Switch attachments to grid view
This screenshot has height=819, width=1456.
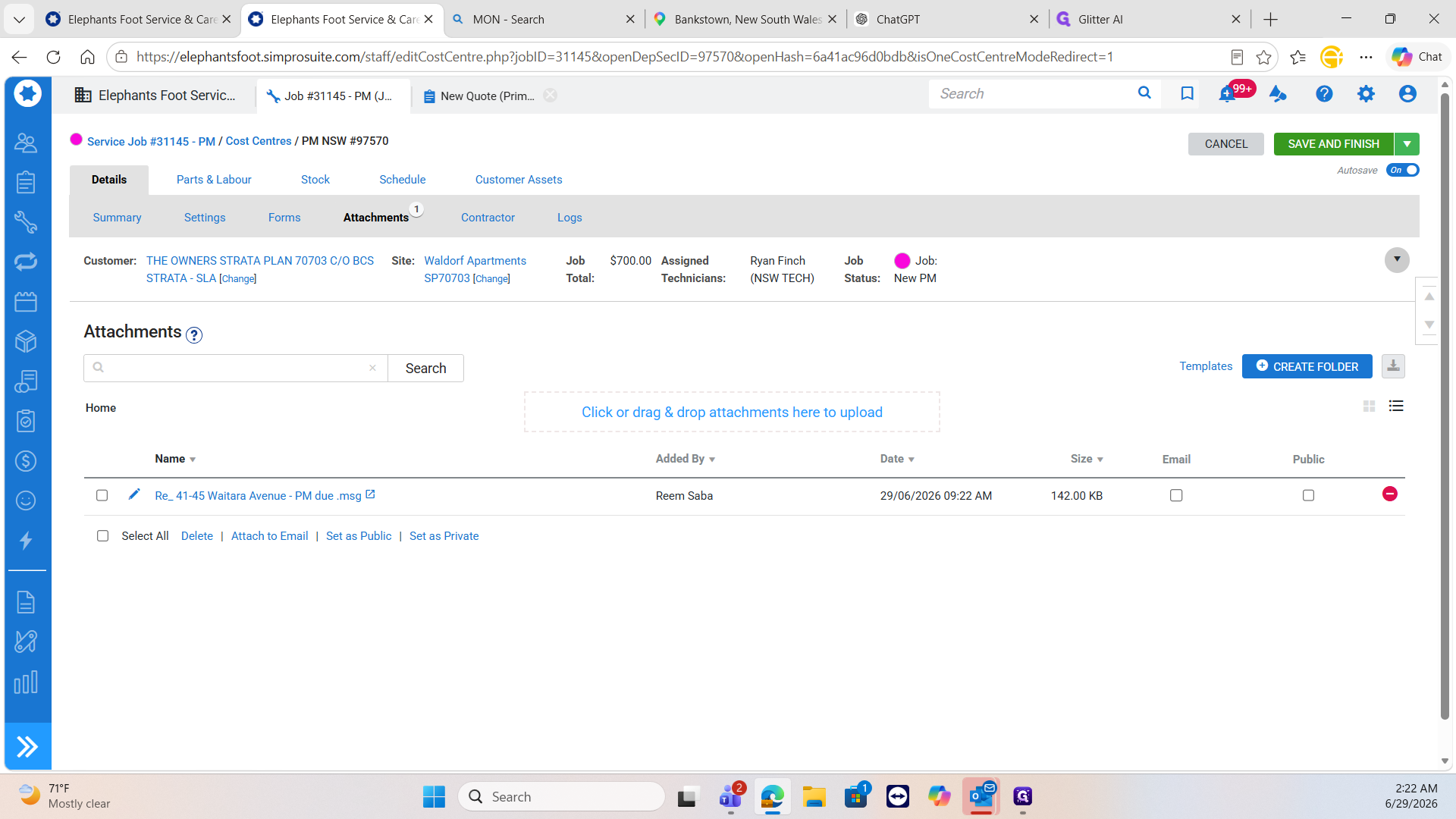1369,406
